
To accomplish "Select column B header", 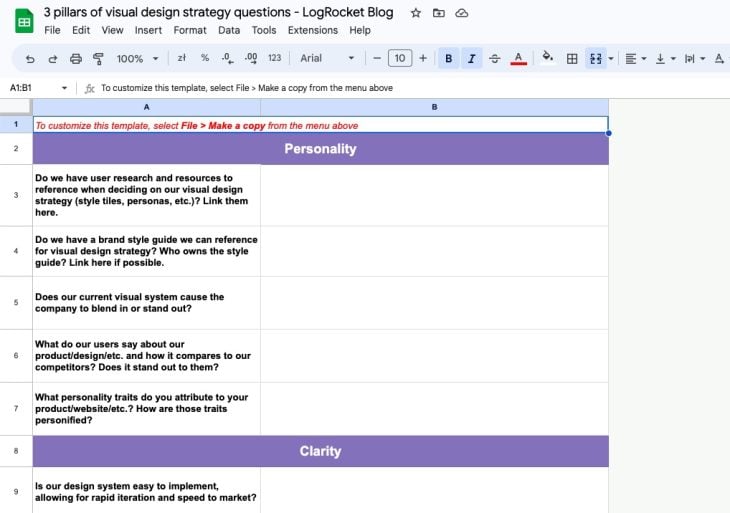I will pos(434,107).
